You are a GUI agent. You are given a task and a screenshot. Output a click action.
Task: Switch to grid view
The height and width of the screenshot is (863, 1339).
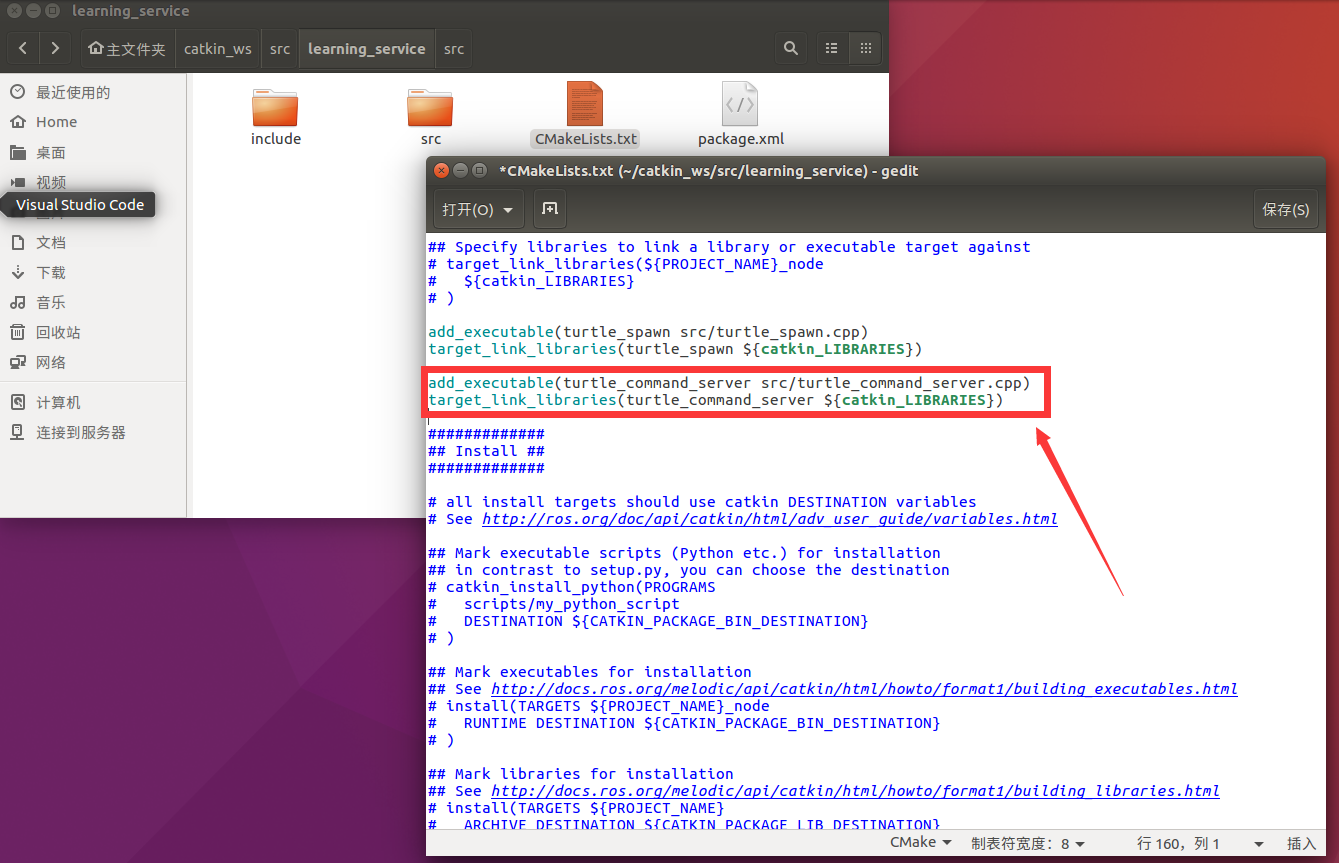click(864, 47)
